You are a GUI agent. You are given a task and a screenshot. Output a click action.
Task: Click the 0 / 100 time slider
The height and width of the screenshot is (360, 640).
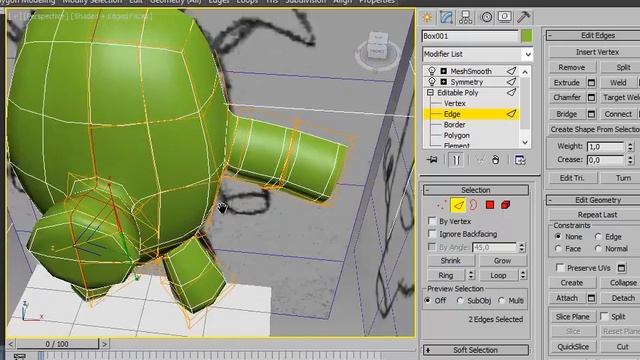point(57,344)
